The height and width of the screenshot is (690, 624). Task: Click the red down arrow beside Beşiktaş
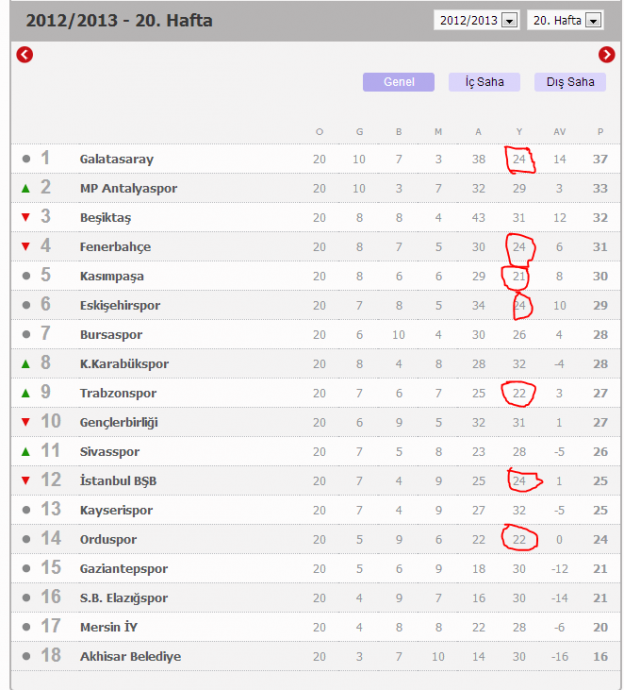pyautogui.click(x=25, y=217)
